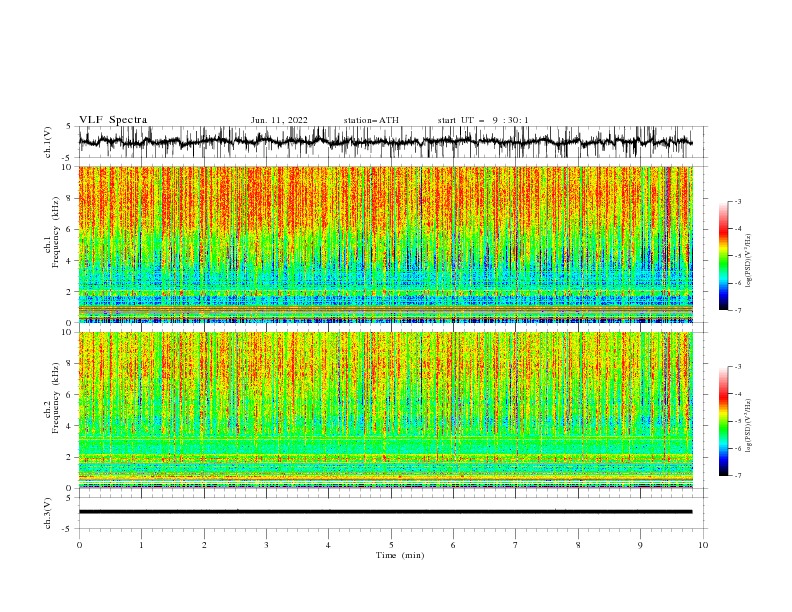Click the ch.2 colorbar log(PSD) units label
Screen dimensions: 792x612
click(749, 426)
